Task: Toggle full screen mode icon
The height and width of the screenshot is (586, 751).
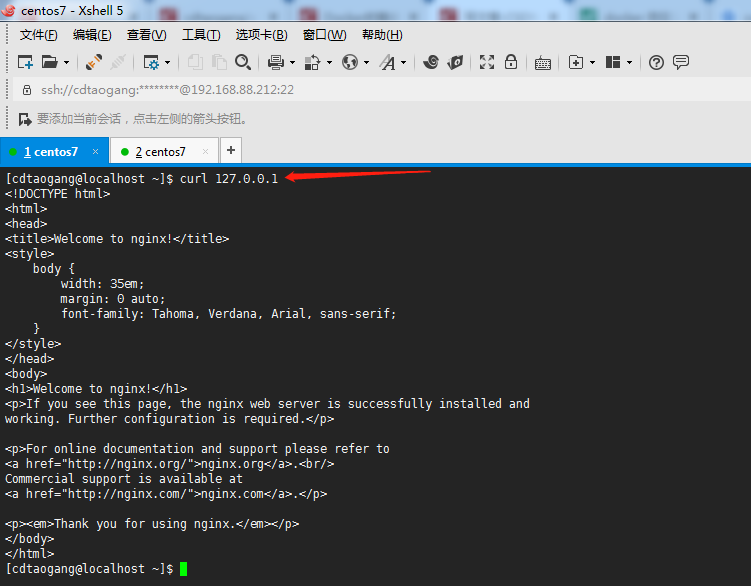Action: pos(487,62)
